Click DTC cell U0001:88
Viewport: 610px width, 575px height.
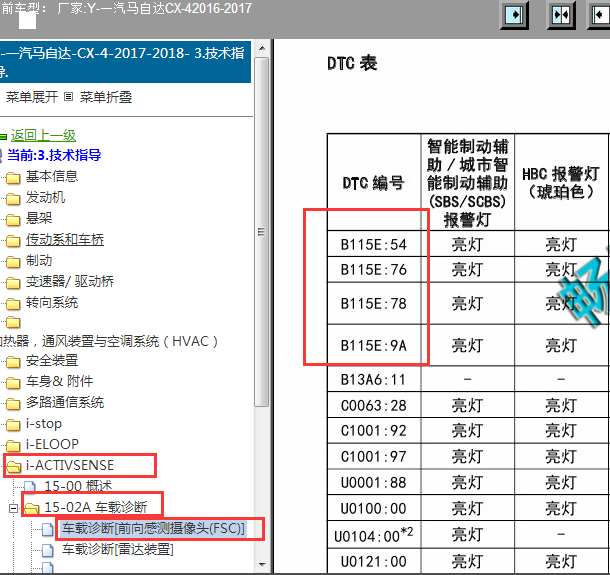pos(374,482)
